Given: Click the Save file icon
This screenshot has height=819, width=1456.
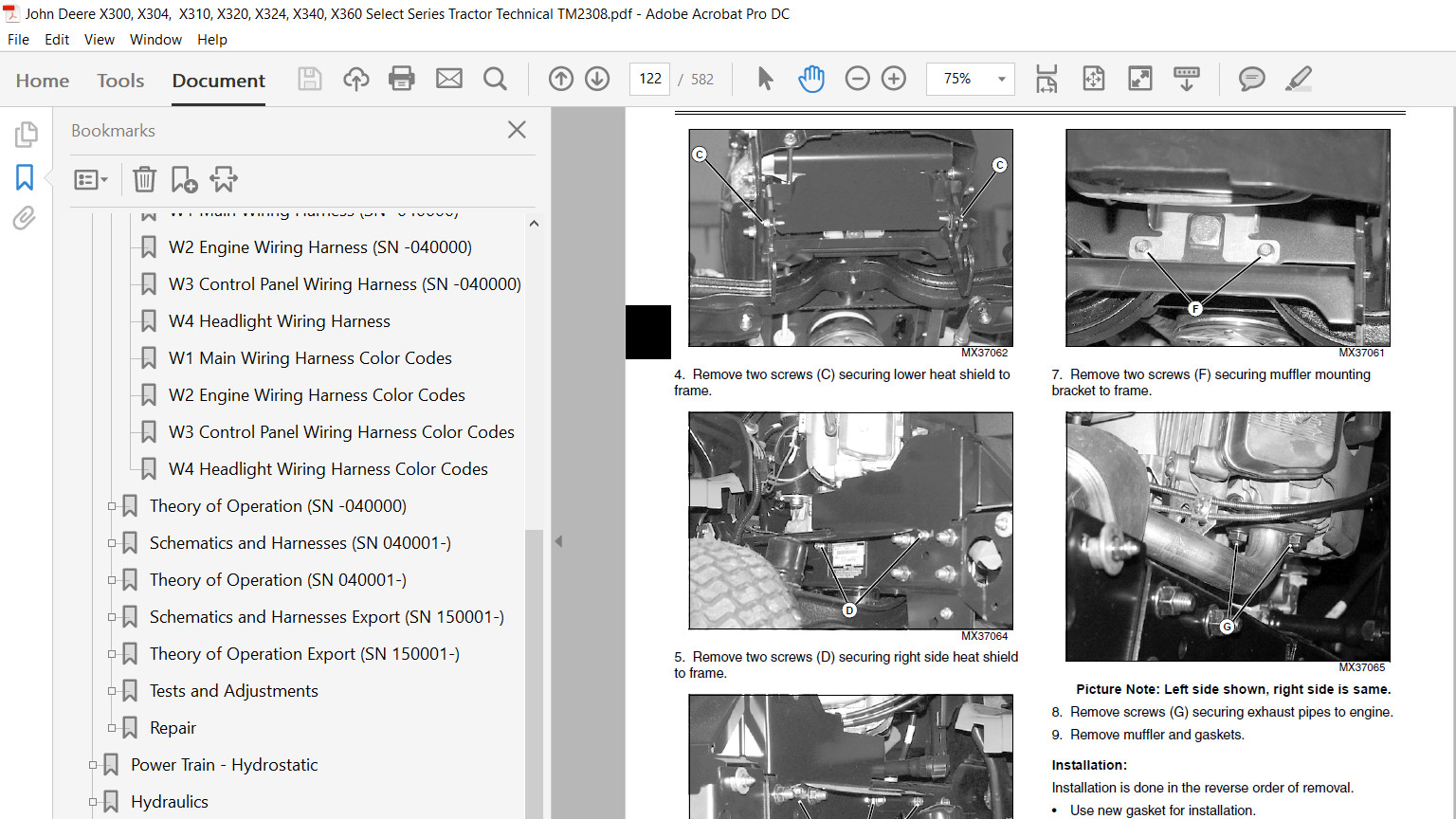Looking at the screenshot, I should coord(310,79).
